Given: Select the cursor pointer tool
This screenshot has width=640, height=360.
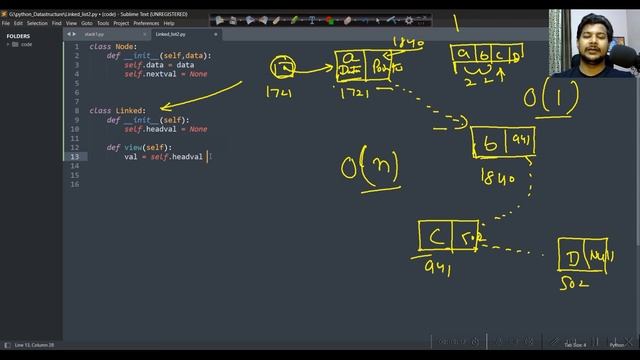Looking at the screenshot, I should point(378,20).
